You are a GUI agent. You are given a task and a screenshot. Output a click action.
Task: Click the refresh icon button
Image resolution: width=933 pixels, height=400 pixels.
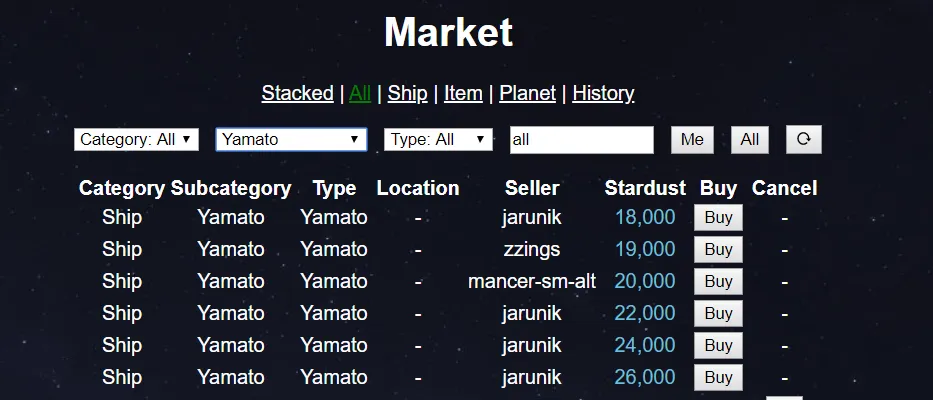(x=803, y=140)
